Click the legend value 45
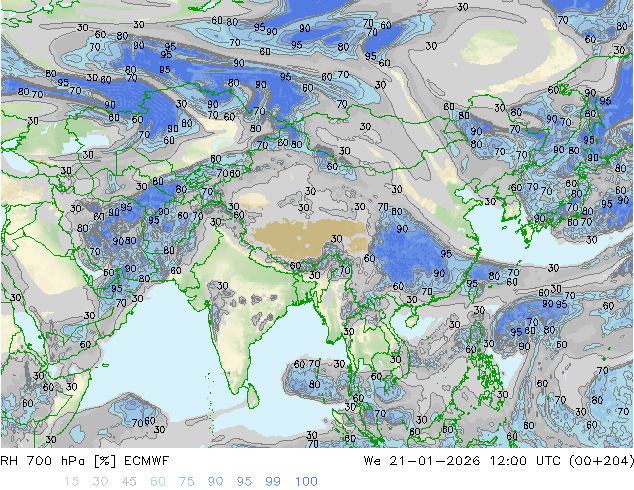The image size is (634, 490). pyautogui.click(x=129, y=482)
